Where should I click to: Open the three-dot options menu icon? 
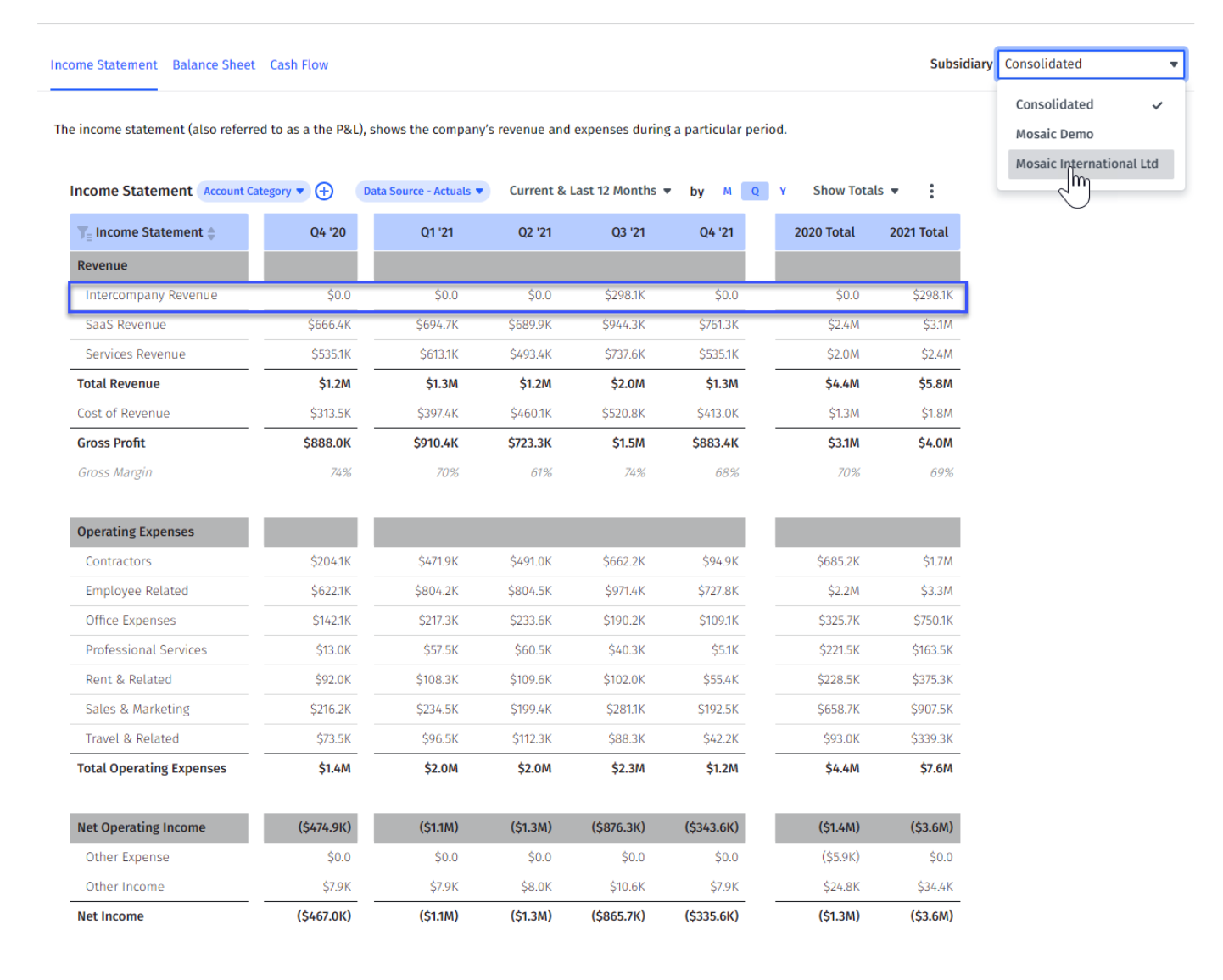(x=931, y=191)
